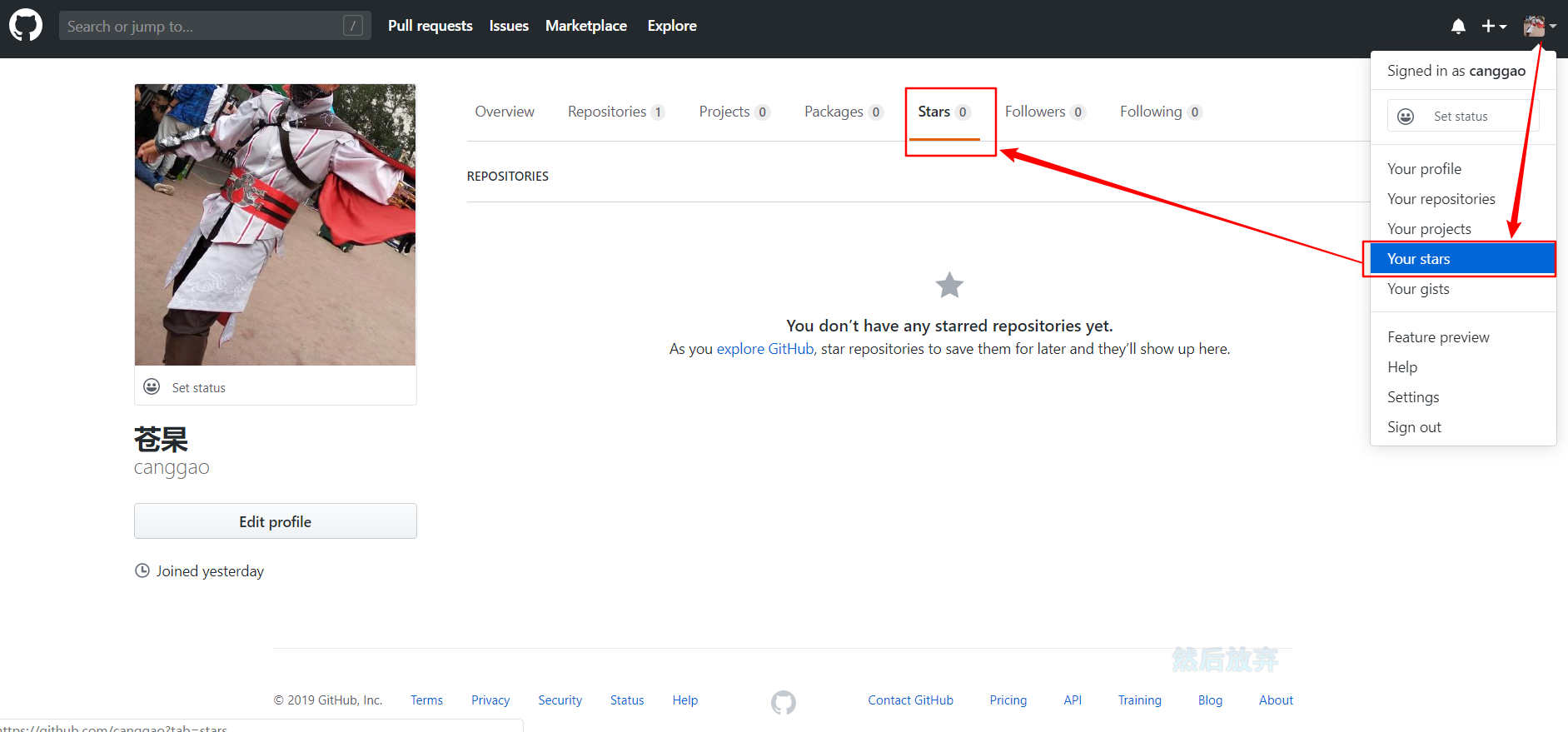The width and height of the screenshot is (1568, 732).
Task: Switch to the Followers tab
Action: pyautogui.click(x=1045, y=112)
